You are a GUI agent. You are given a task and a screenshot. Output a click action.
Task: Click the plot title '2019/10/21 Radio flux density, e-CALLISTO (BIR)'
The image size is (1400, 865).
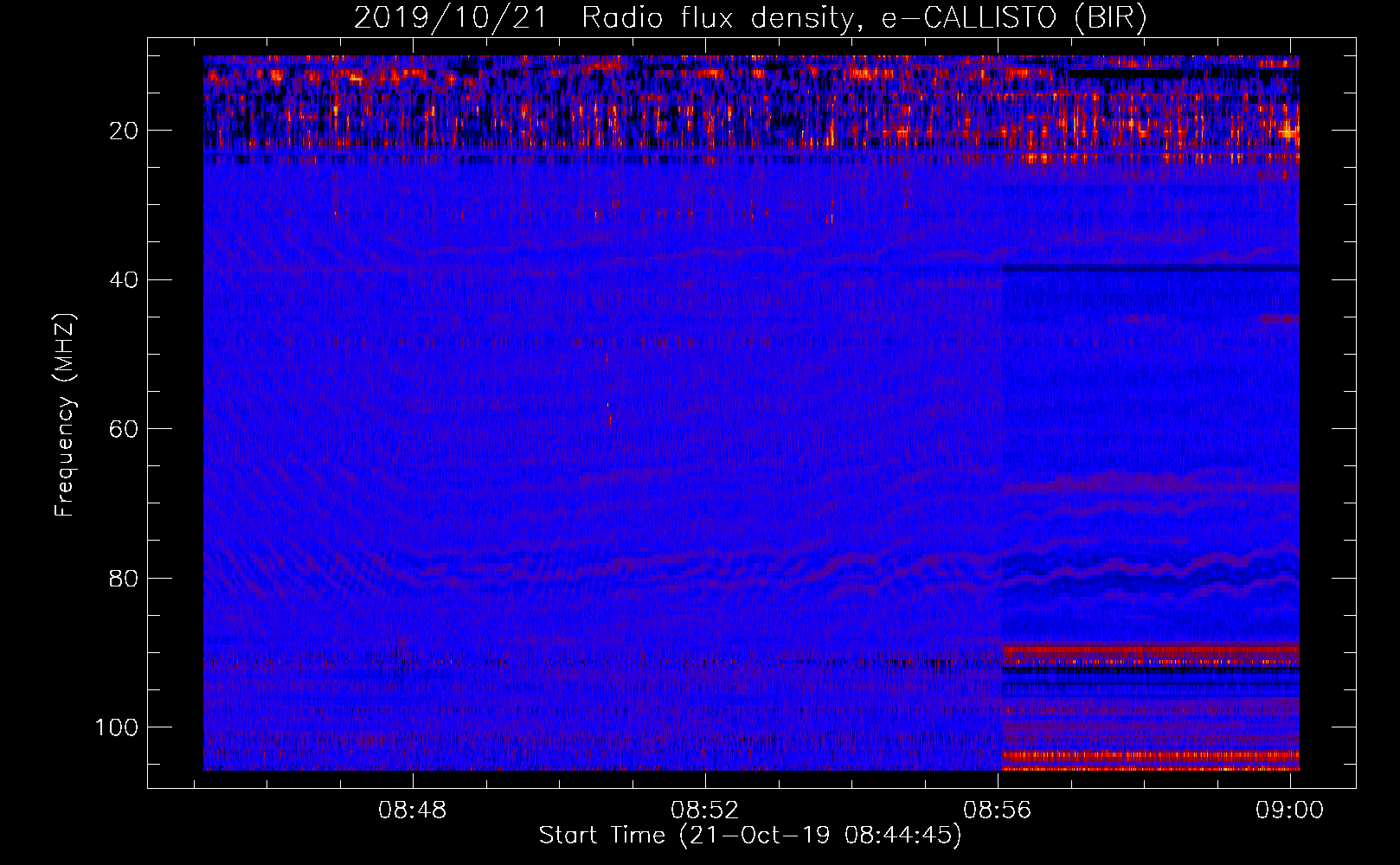(x=750, y=18)
